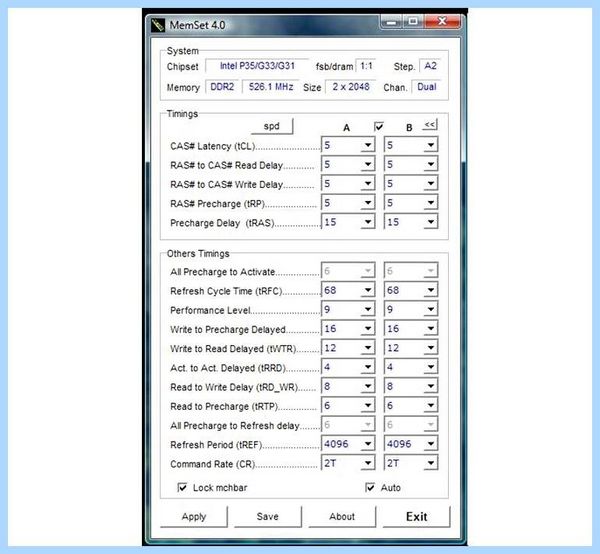Screen dimensions: 600x554
Task: Collapse panel with the << button
Action: (430, 125)
